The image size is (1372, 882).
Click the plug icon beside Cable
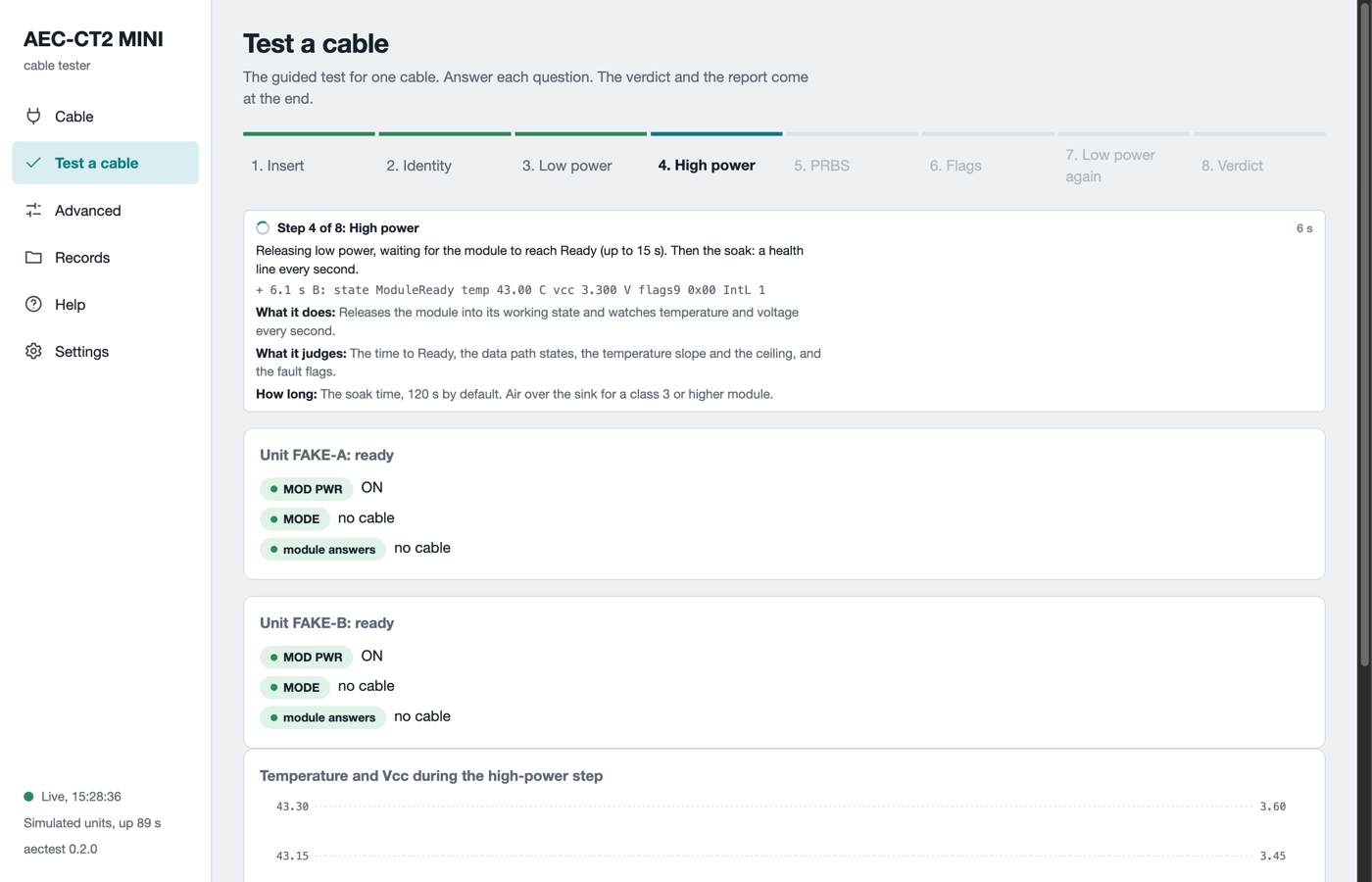33,116
